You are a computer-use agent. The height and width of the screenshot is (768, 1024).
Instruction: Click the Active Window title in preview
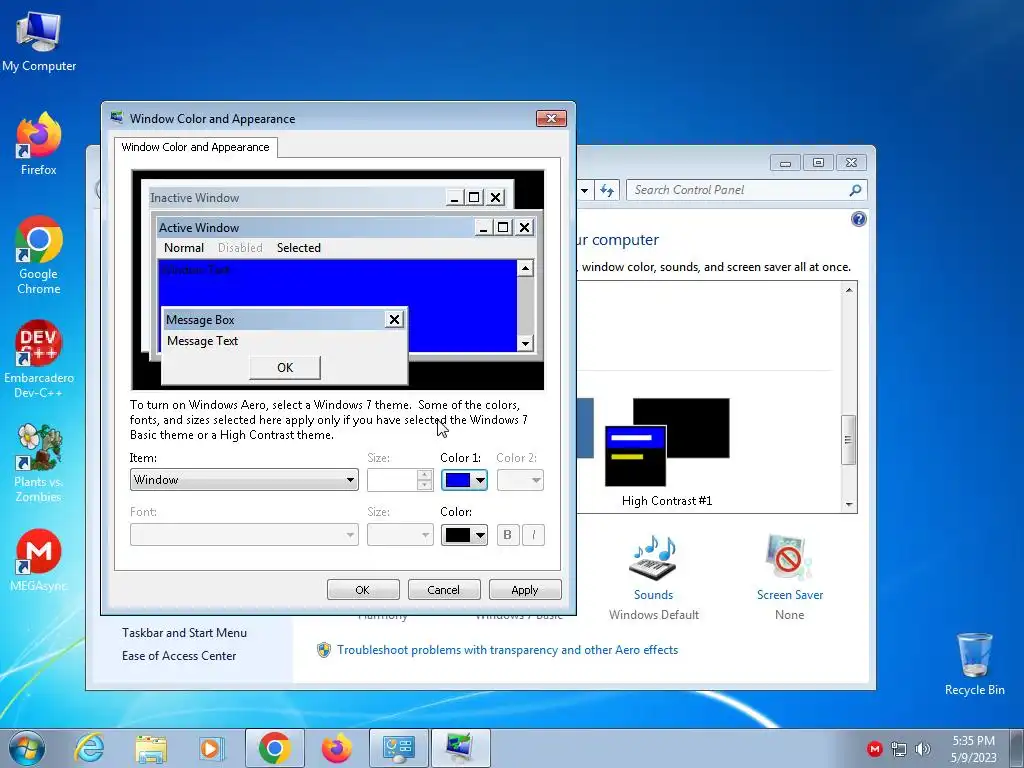[199, 228]
